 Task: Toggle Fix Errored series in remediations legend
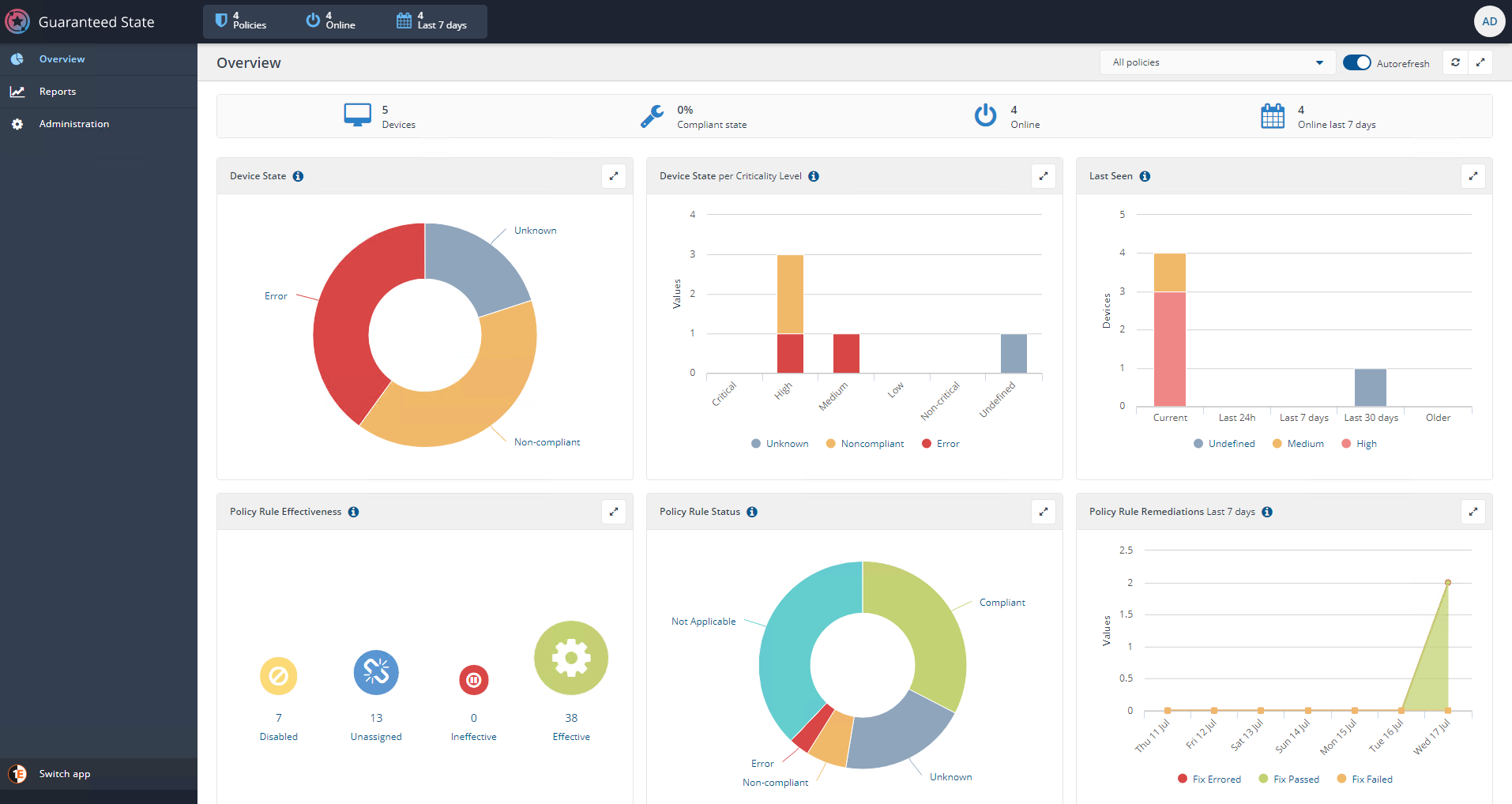click(x=1209, y=780)
